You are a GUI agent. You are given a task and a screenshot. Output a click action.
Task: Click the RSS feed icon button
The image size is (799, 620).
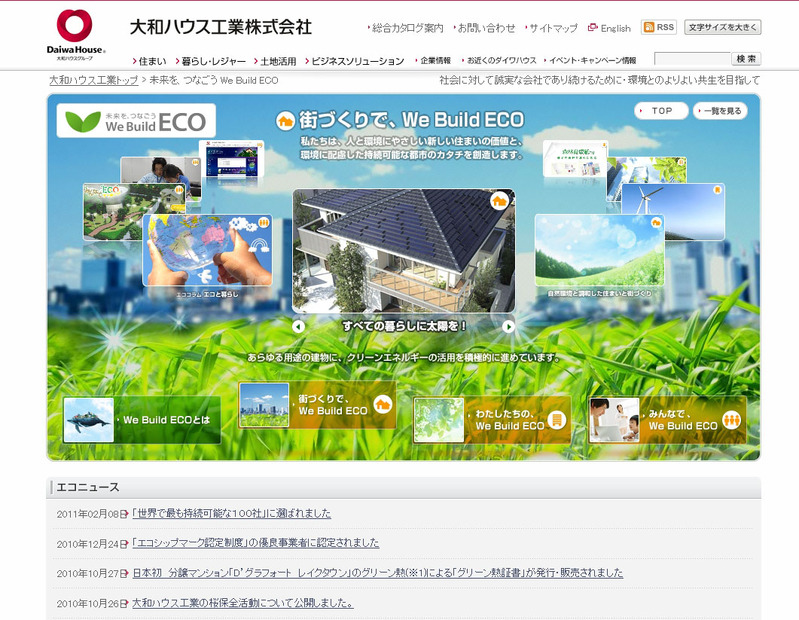[x=658, y=28]
